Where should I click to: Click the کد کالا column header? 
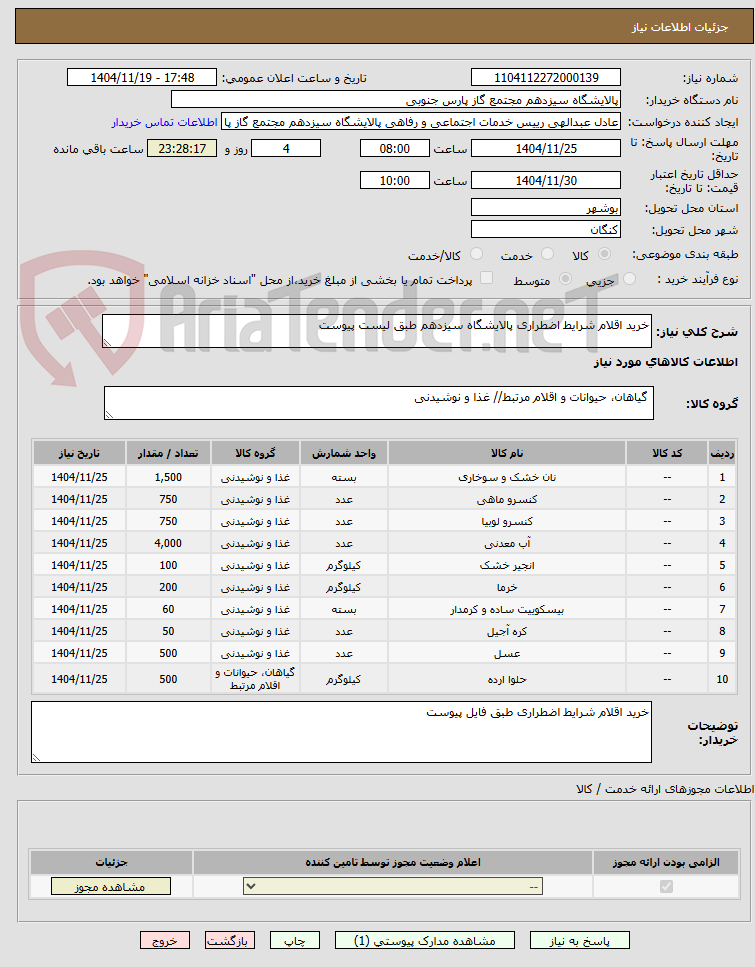667,453
